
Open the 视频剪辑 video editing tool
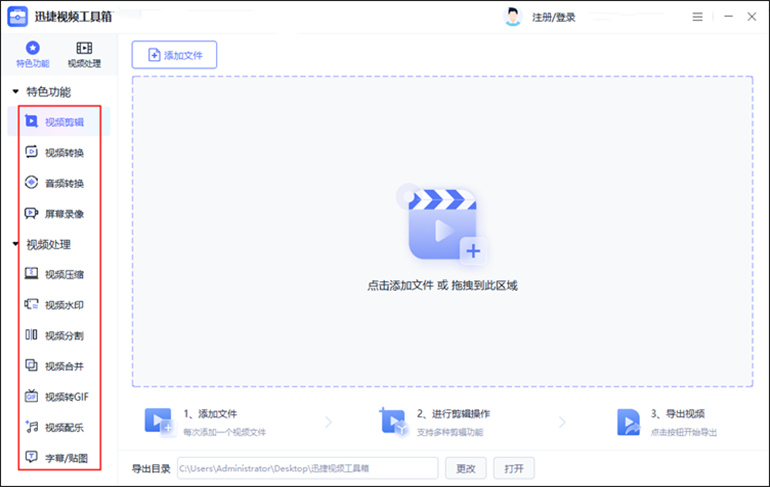point(59,121)
